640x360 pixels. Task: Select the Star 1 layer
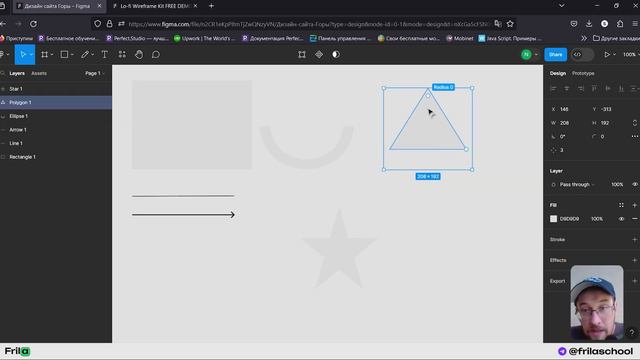tap(56, 89)
